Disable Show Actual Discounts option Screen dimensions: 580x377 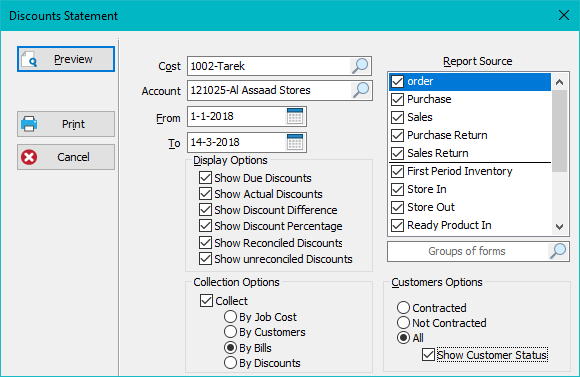point(205,194)
